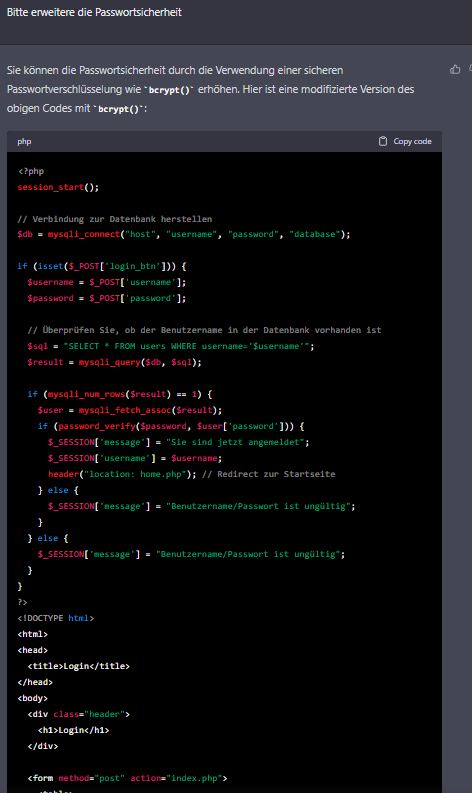Click the 'Sie sind jetzt angemeldet' line
472x793 pixels.
[x=179, y=443]
